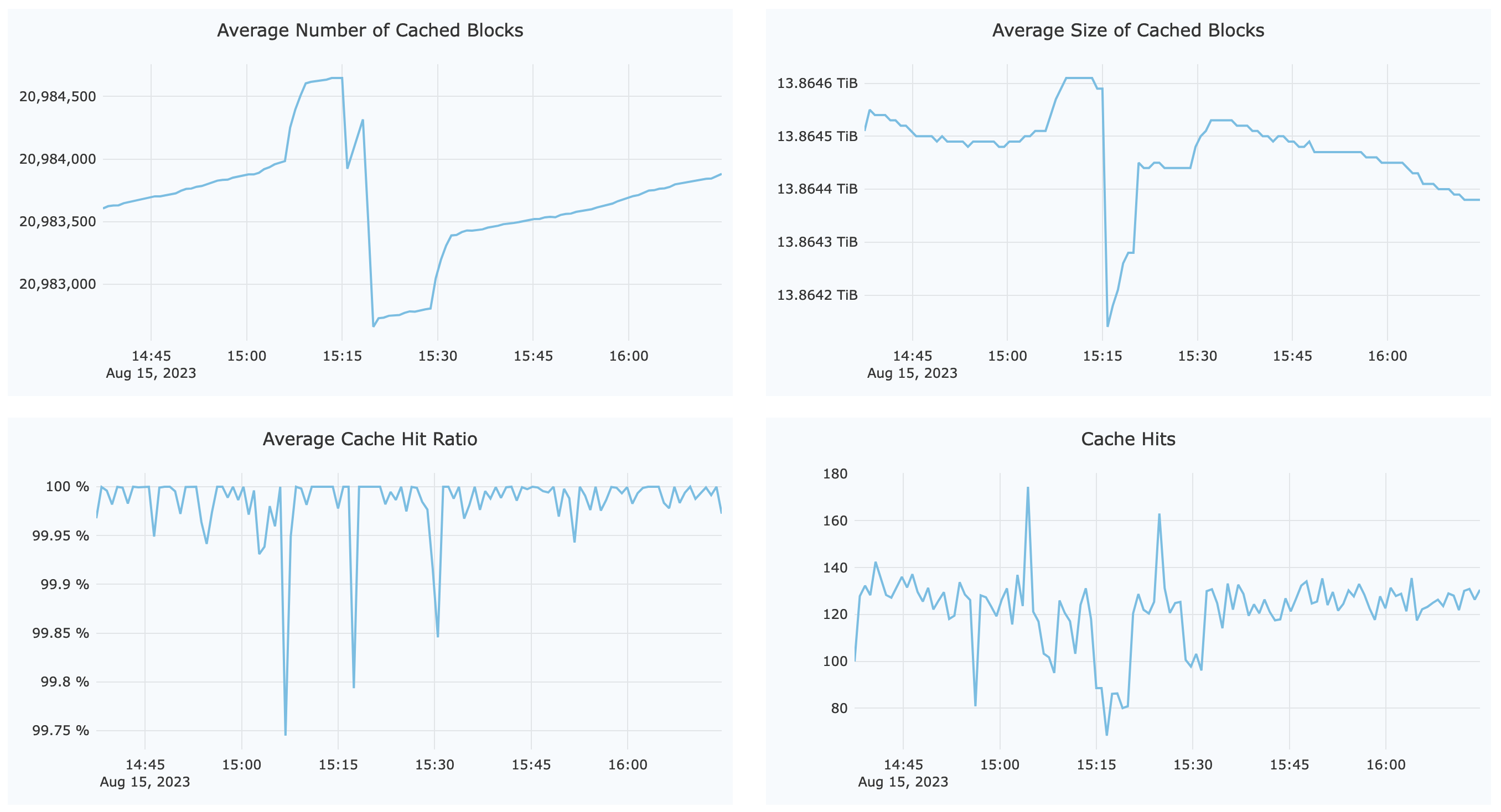Click the 20,983,000 y-axis tick label
This screenshot has height=812, width=1501.
57,284
